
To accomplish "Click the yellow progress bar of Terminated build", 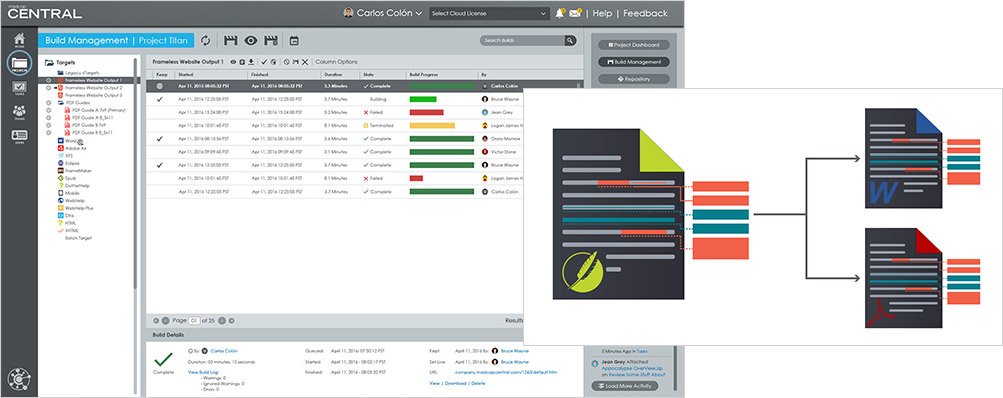I will pyautogui.click(x=432, y=125).
